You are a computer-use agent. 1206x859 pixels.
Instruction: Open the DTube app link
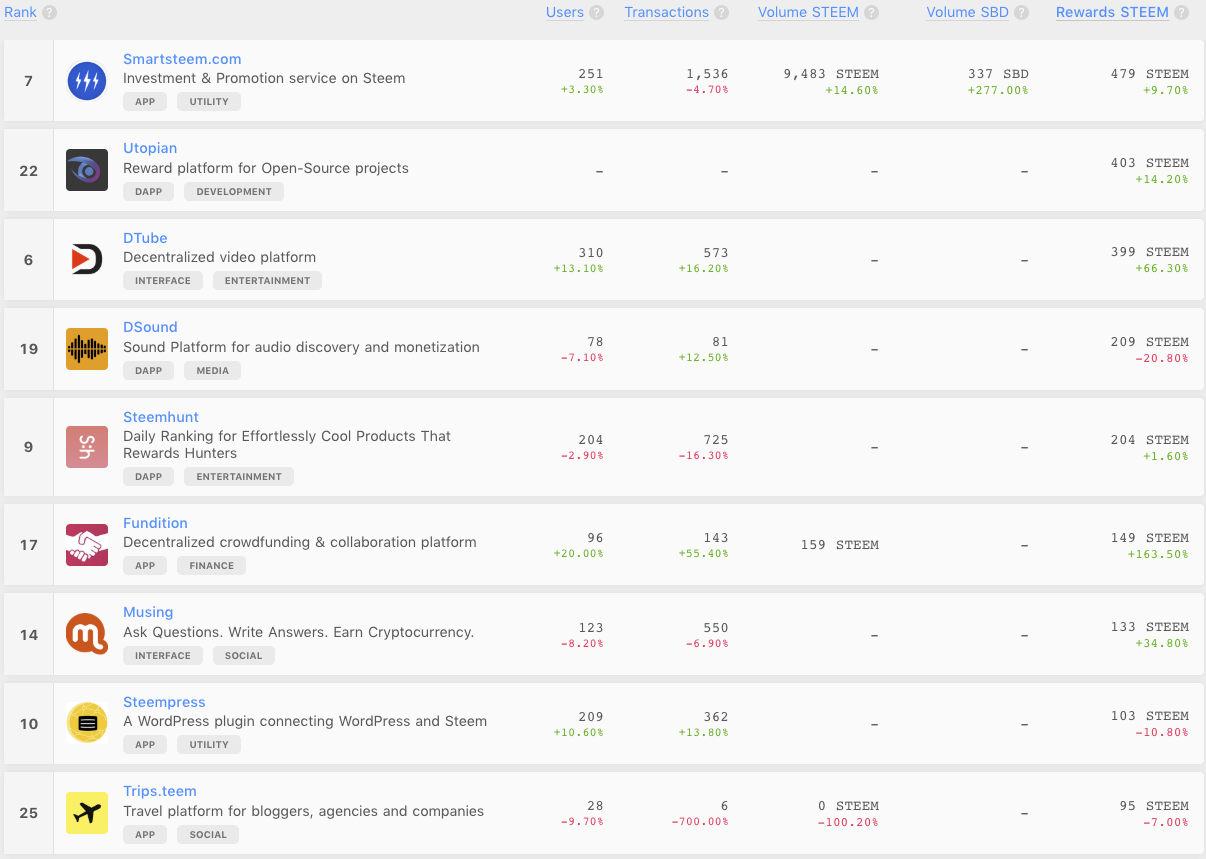145,238
